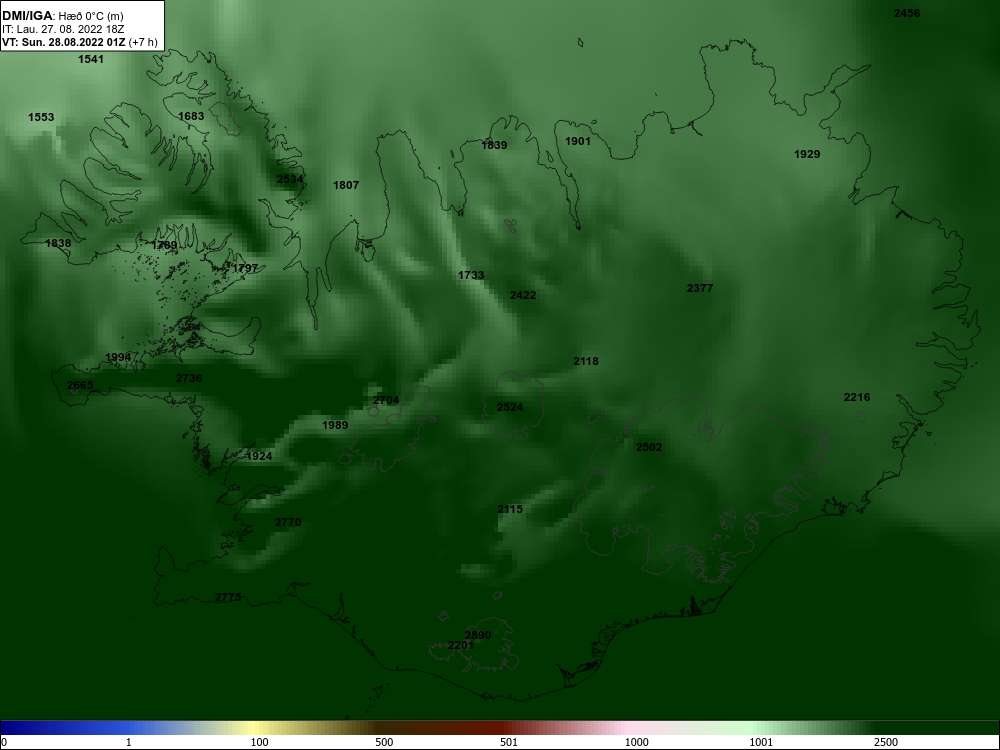Click the legend label 100

click(259, 742)
